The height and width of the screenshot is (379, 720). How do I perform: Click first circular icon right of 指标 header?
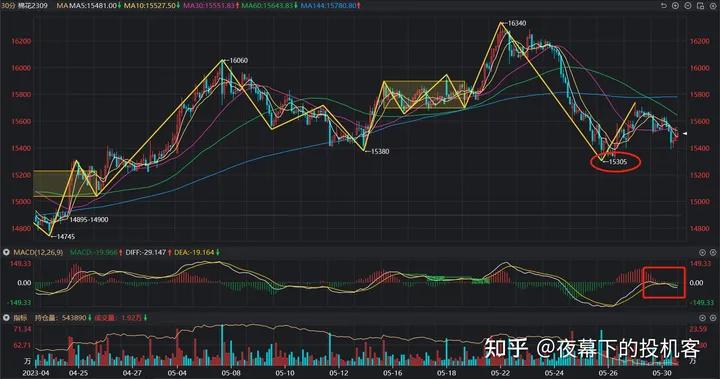pos(702,318)
